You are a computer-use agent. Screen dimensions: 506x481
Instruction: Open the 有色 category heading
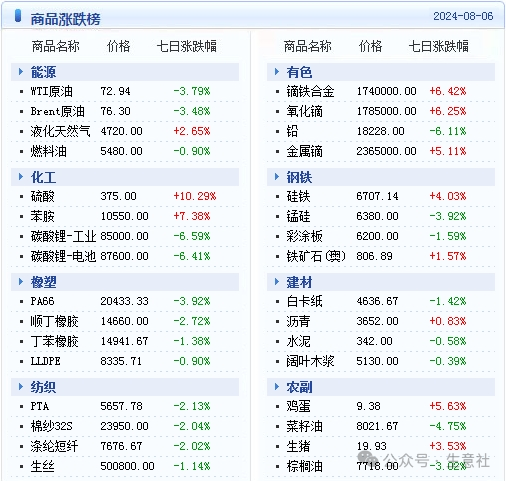[x=299, y=72]
